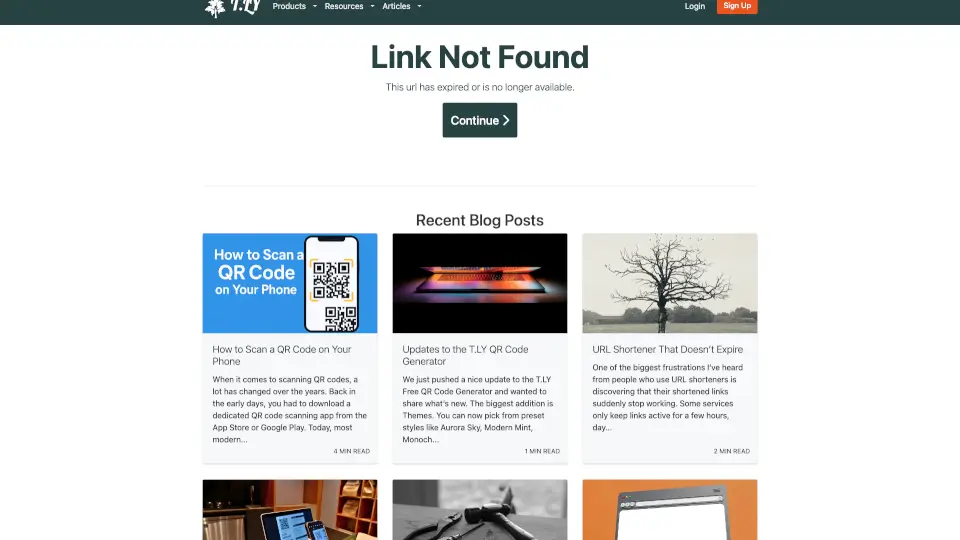Click the orange Sign Up button
The height and width of the screenshot is (540, 960).
(x=737, y=6)
